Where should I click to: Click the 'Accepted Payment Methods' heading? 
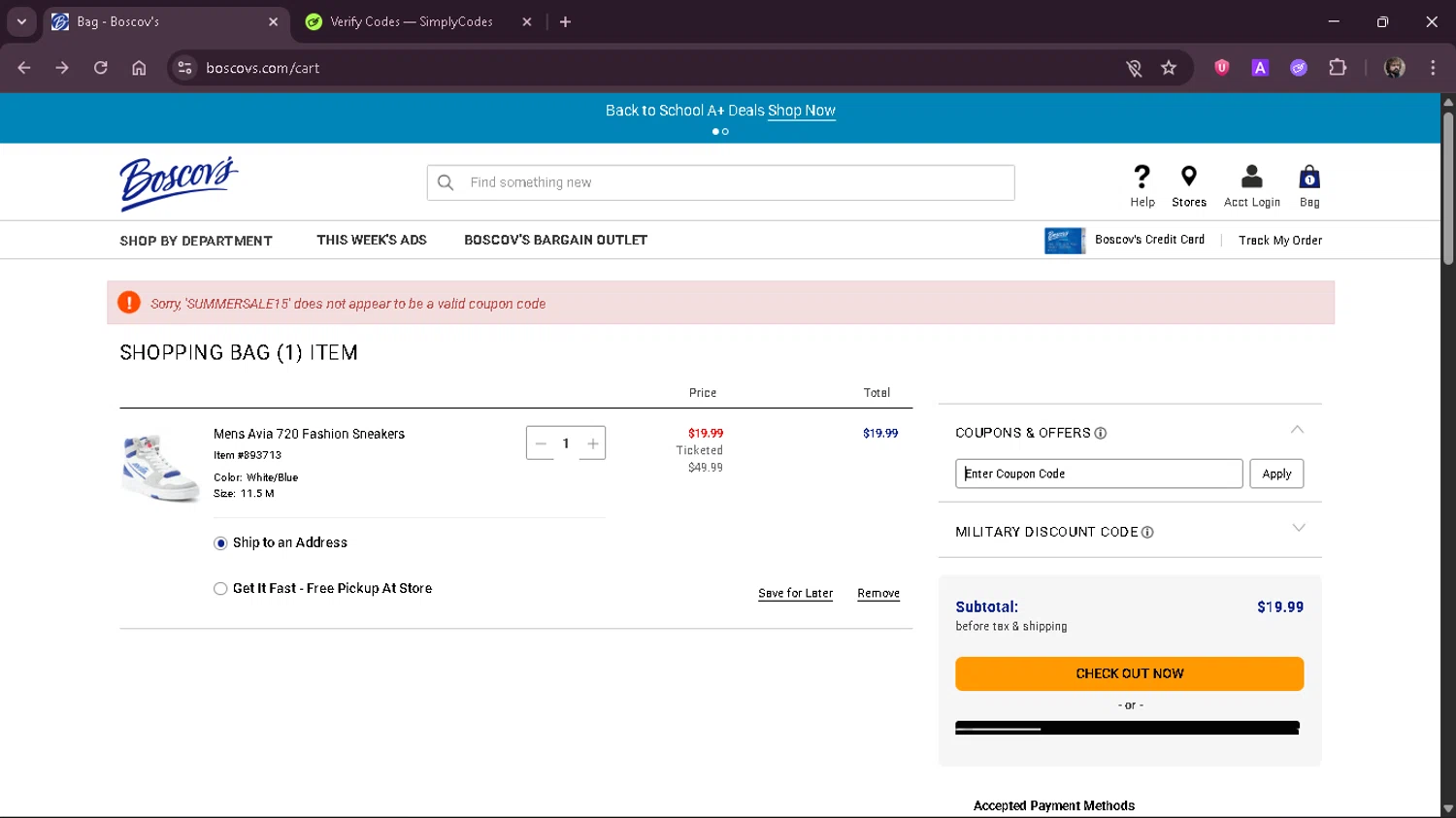1053,805
